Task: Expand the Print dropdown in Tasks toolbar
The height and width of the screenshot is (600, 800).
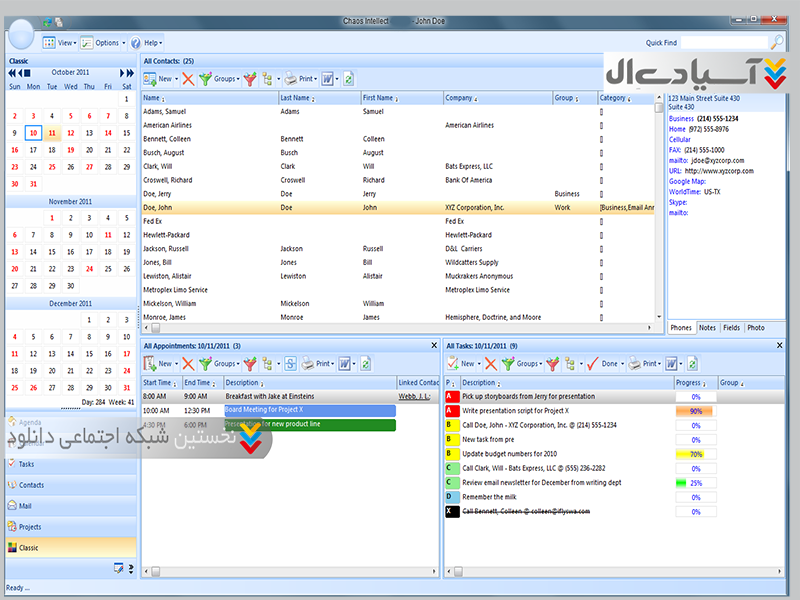Action: [649, 364]
